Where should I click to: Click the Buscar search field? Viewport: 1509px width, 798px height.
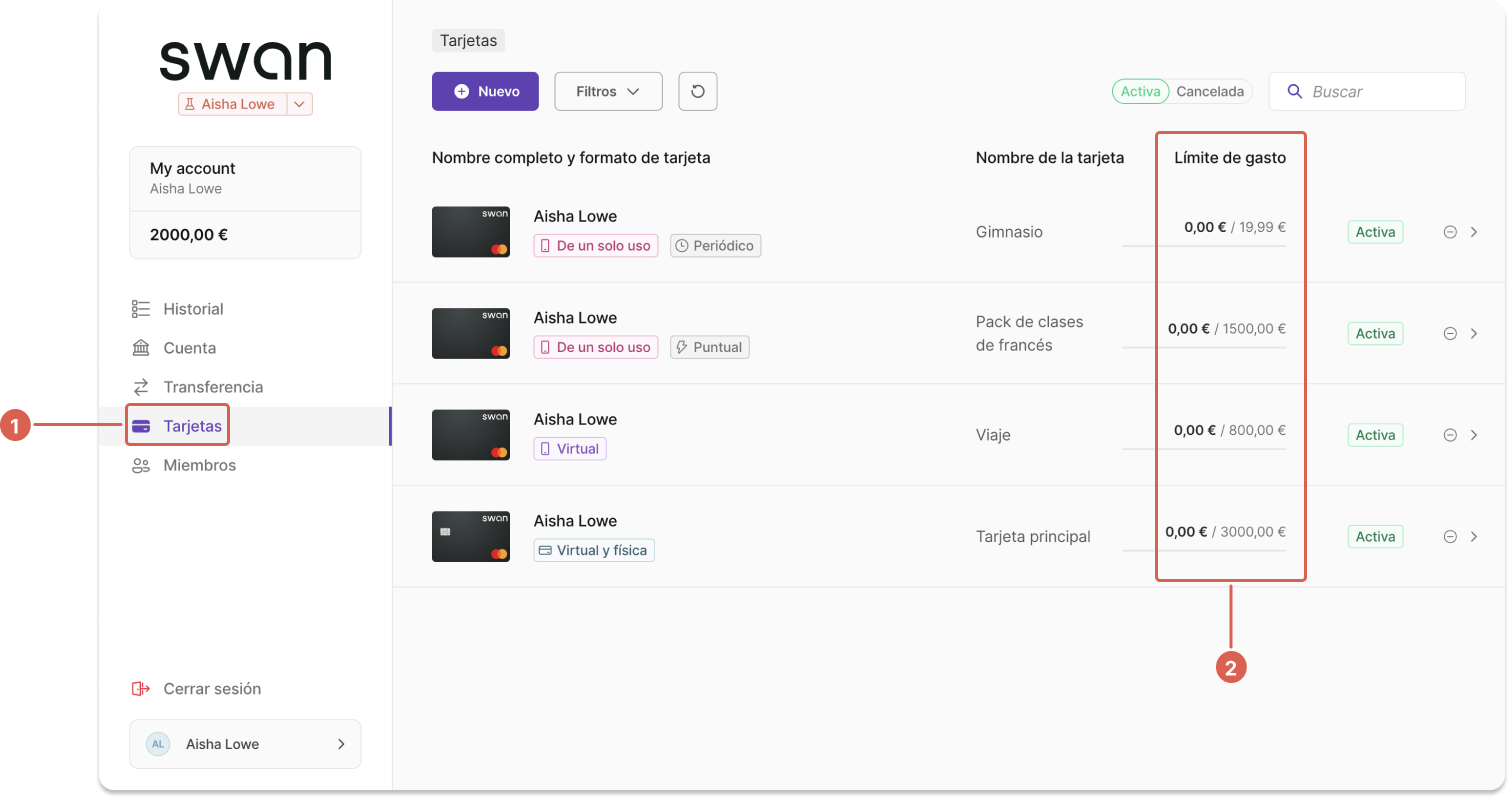pos(1367,91)
